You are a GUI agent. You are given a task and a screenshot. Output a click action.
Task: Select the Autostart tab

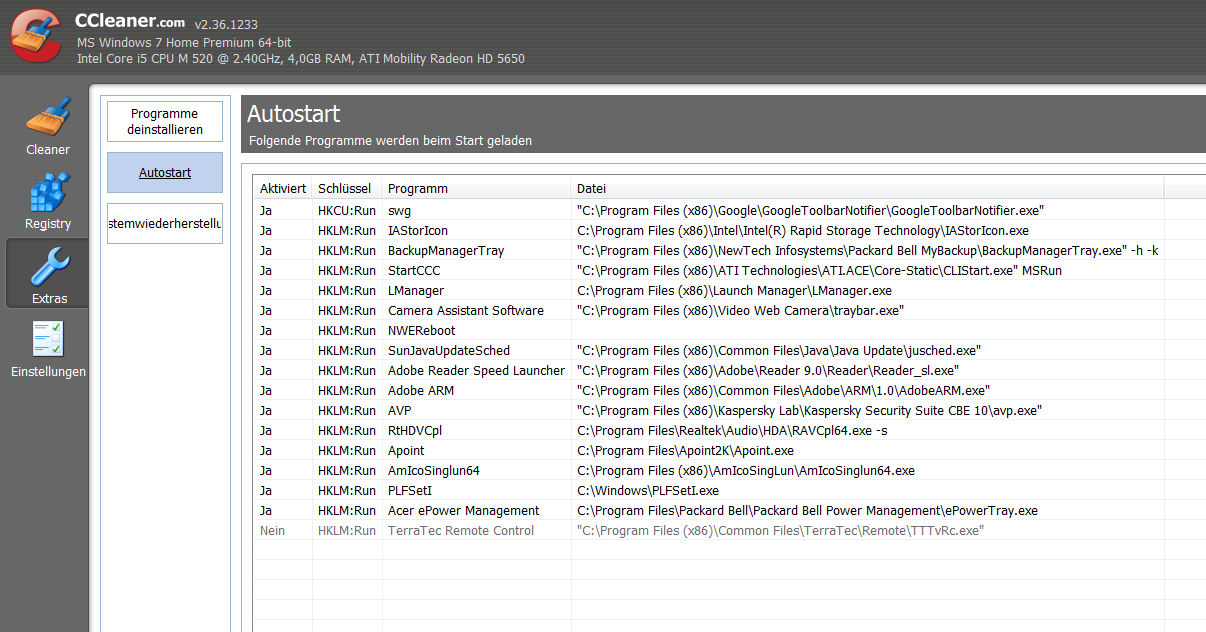pos(165,172)
